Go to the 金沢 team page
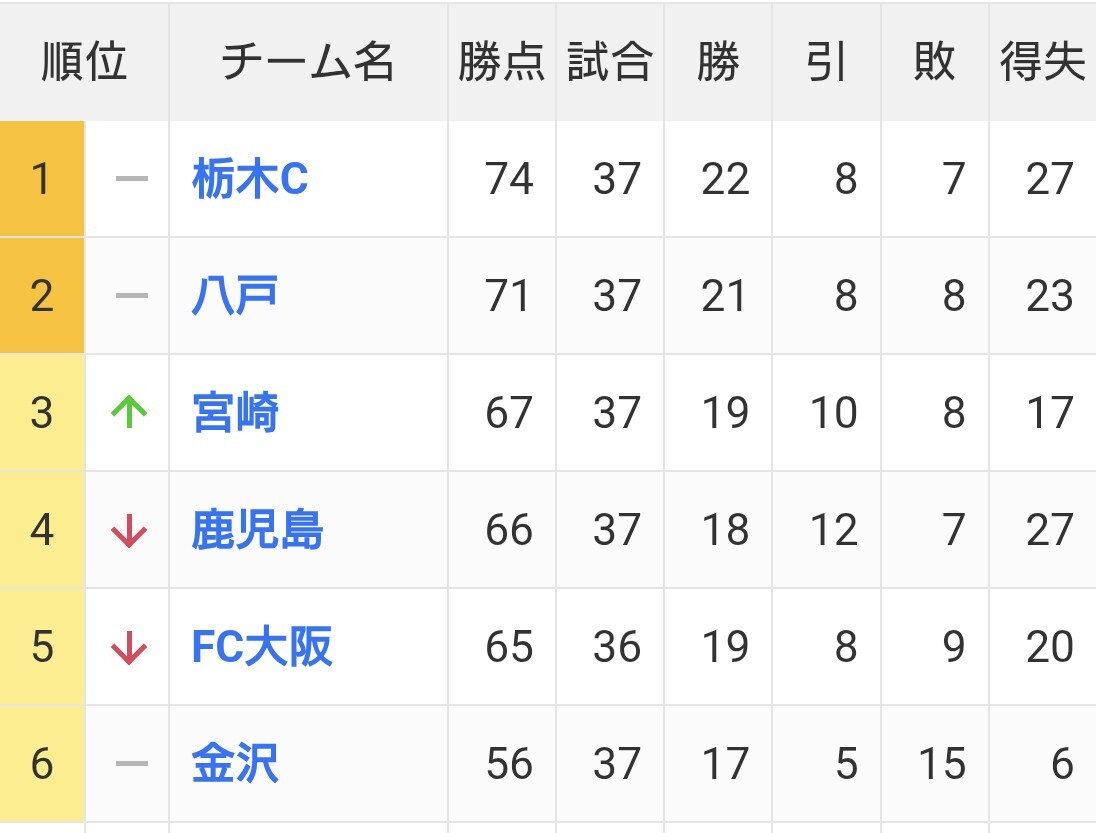Screen dimensions: 1096x833 click(x=235, y=764)
